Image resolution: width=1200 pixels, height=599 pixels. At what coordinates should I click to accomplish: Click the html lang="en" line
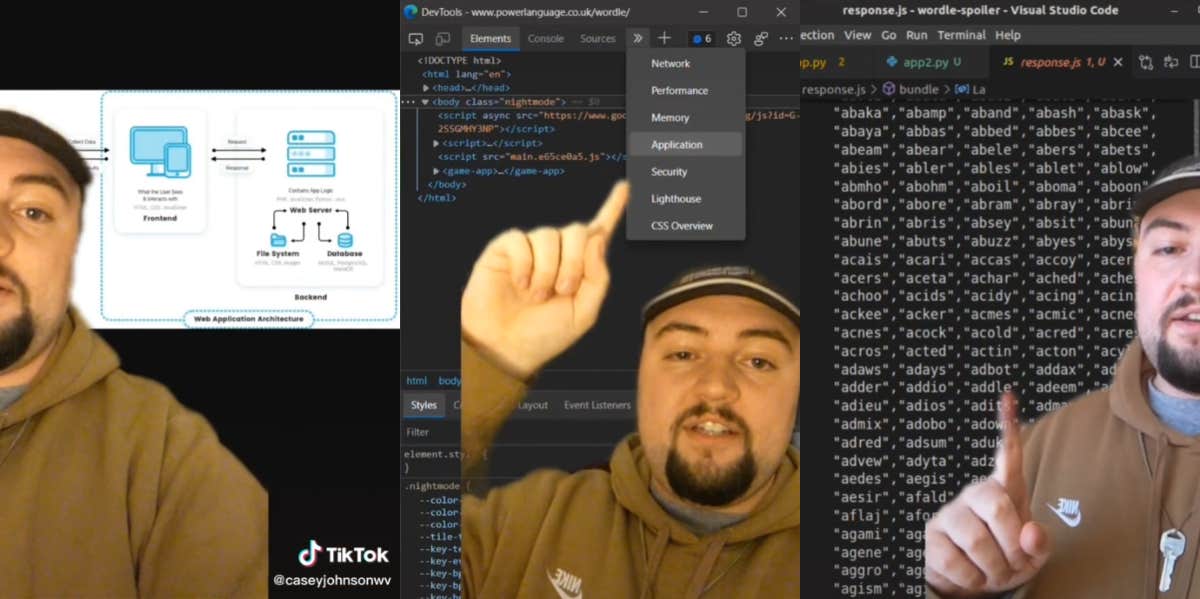pyautogui.click(x=466, y=74)
